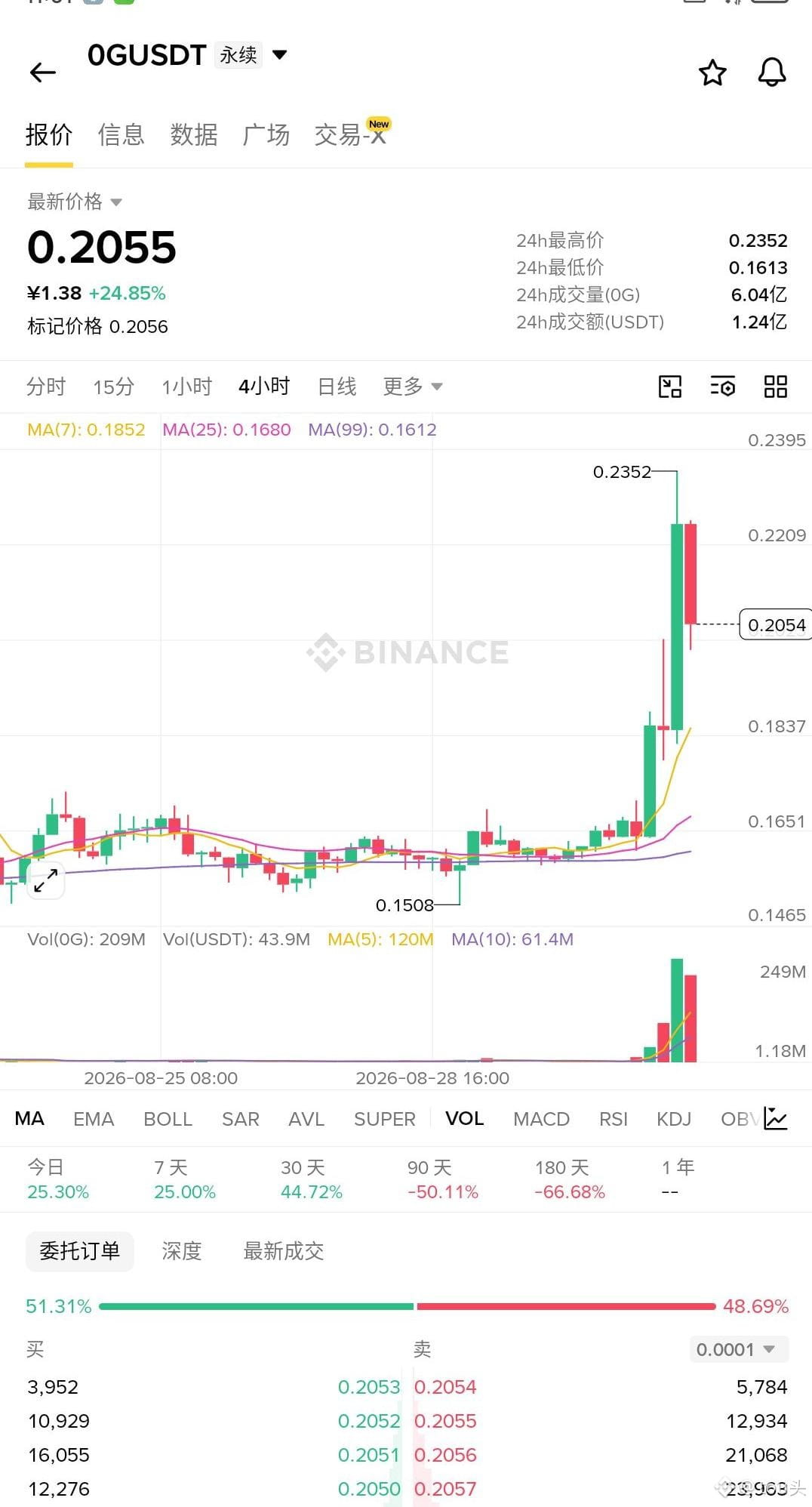Tap the Vol MA(10): 61.4M legend

click(x=512, y=939)
